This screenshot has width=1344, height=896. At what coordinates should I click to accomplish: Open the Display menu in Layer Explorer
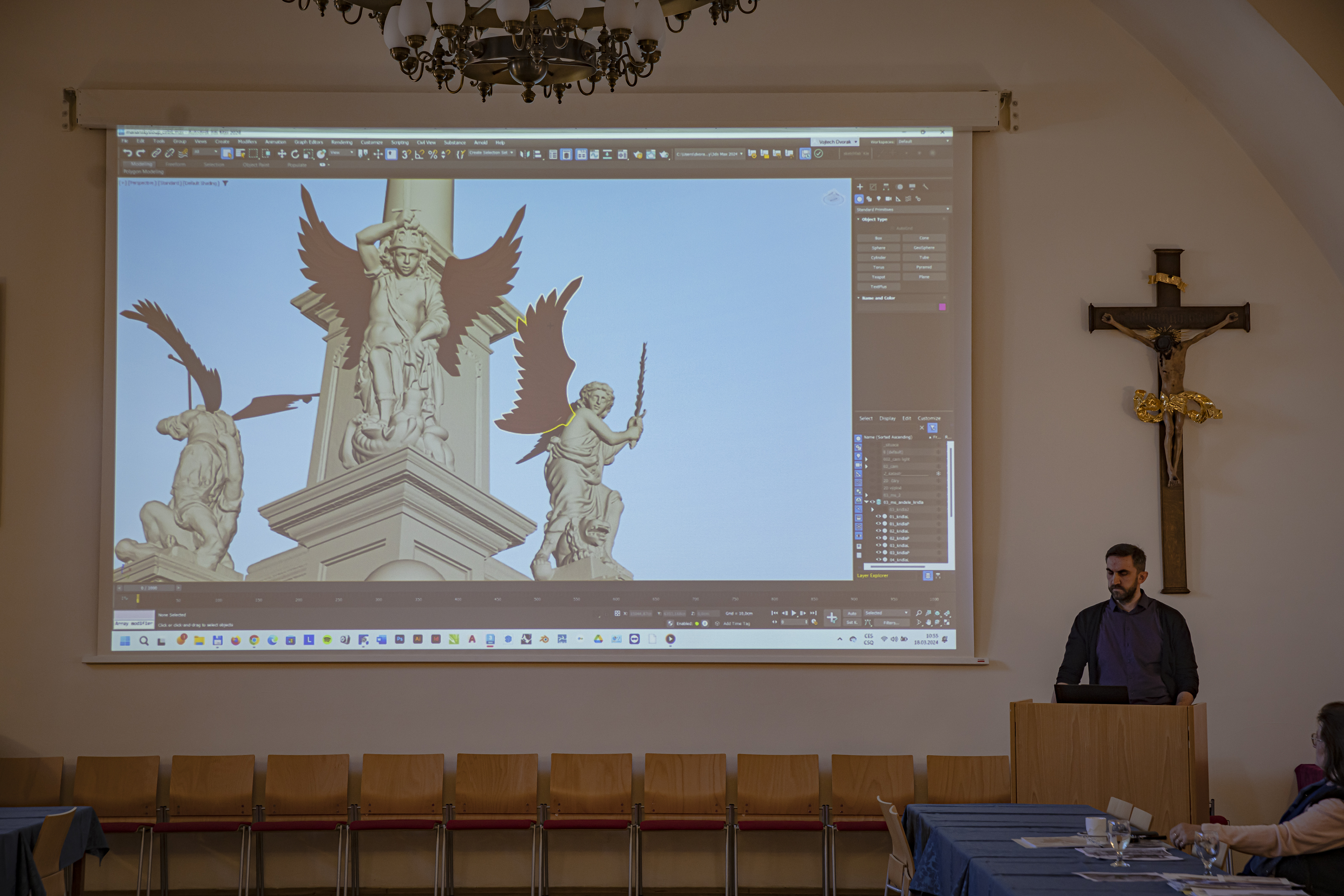[887, 418]
